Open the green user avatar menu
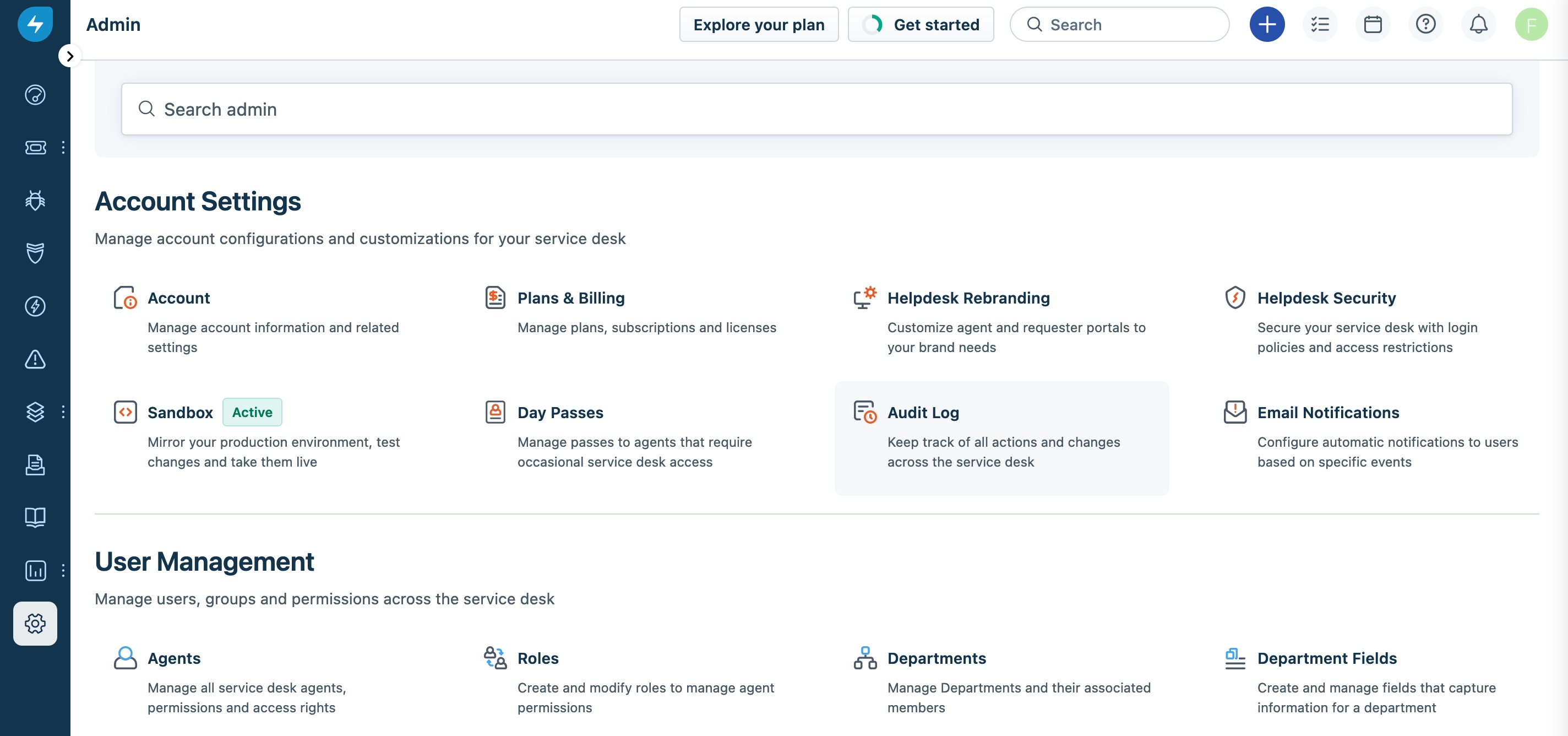This screenshot has width=1568, height=736. click(1531, 24)
